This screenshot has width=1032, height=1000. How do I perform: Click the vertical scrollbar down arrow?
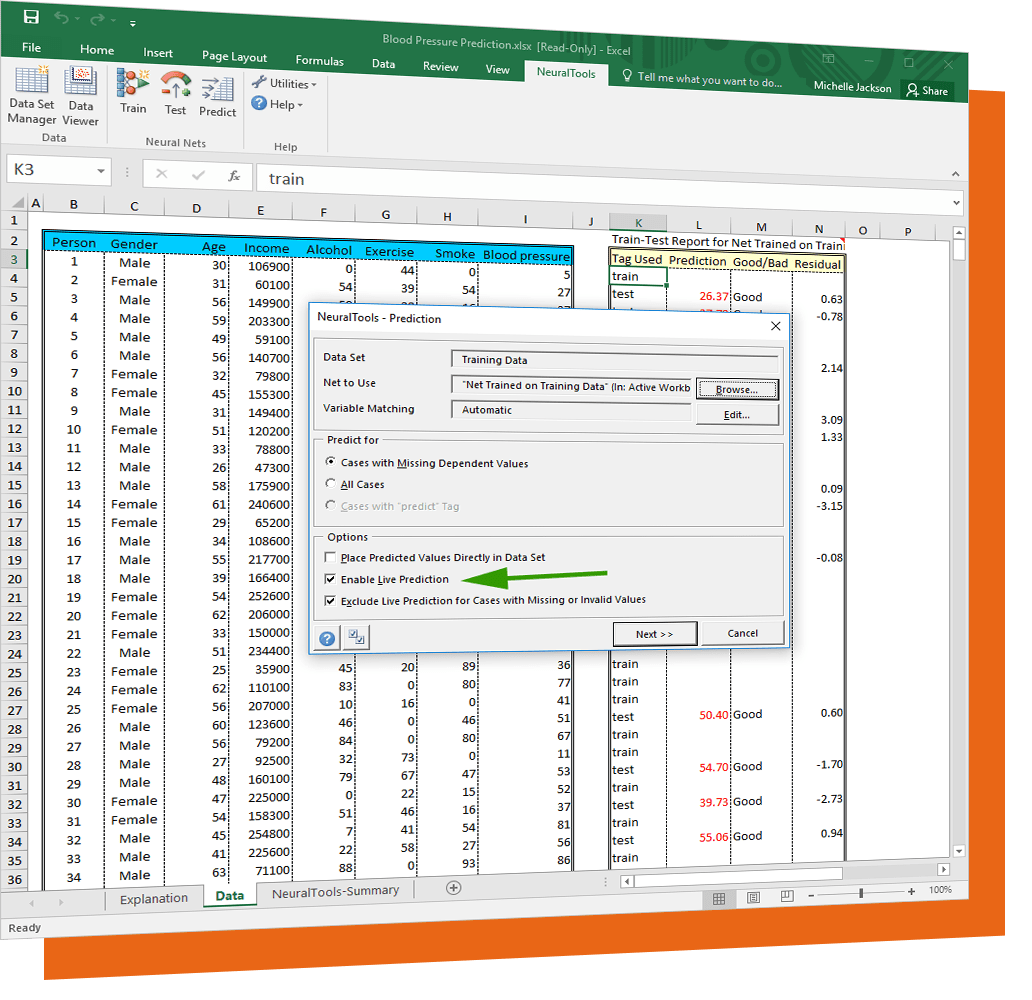pos(959,851)
